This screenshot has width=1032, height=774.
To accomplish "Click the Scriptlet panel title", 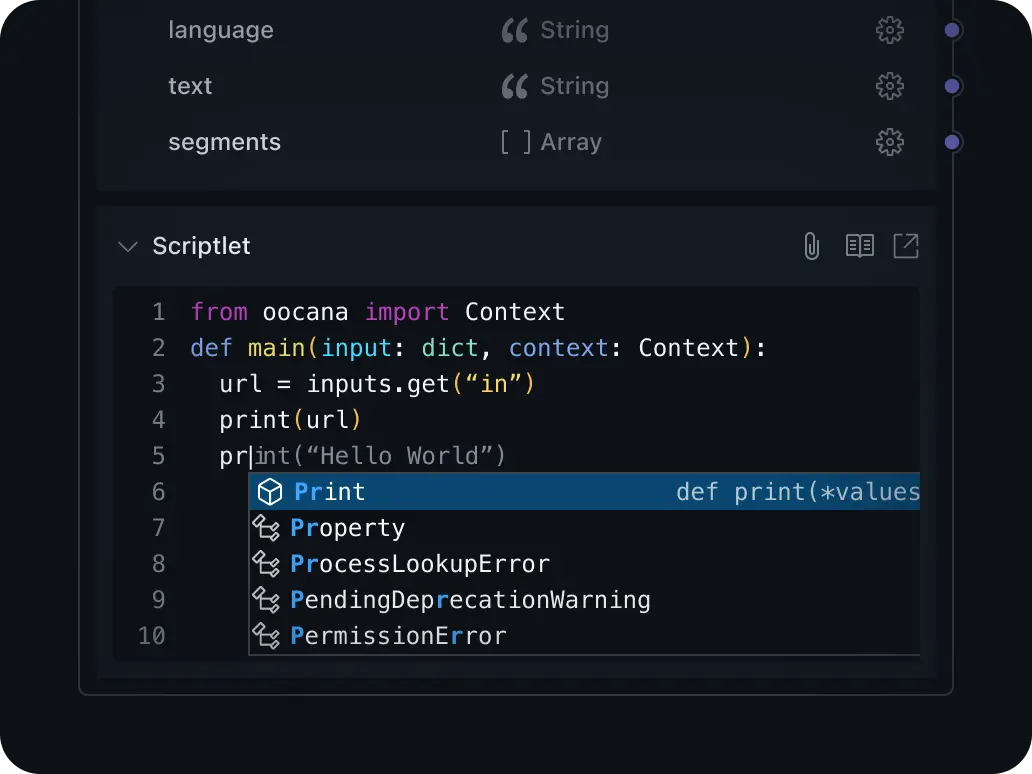I will click(x=201, y=245).
